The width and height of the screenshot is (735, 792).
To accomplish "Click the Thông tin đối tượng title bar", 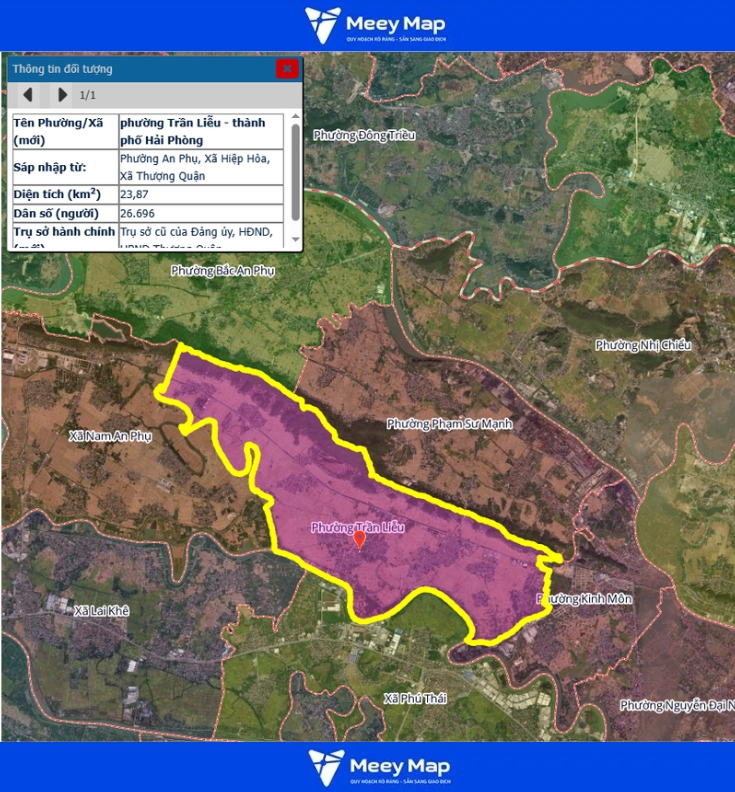I will coord(140,69).
